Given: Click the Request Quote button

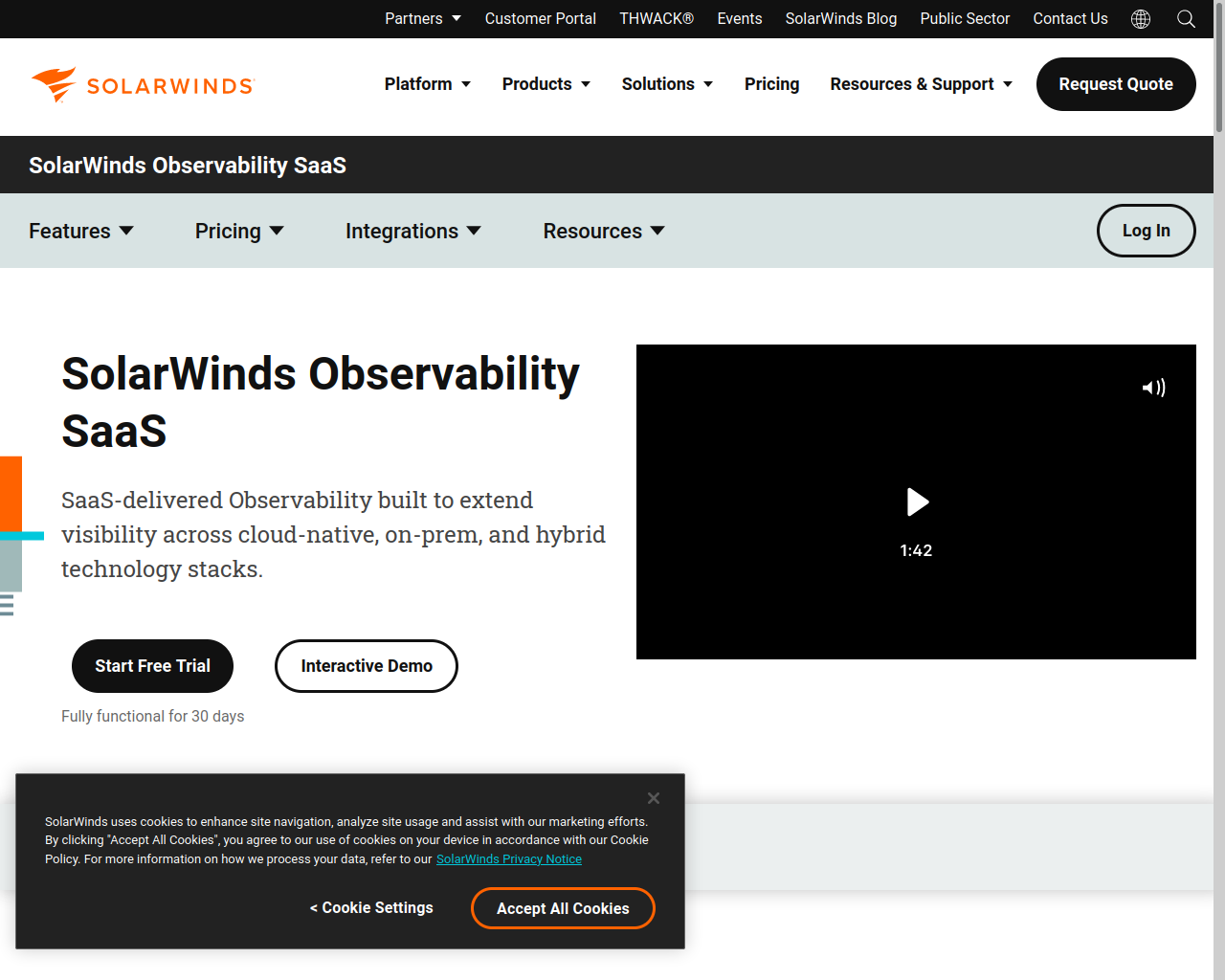Looking at the screenshot, I should pyautogui.click(x=1116, y=84).
